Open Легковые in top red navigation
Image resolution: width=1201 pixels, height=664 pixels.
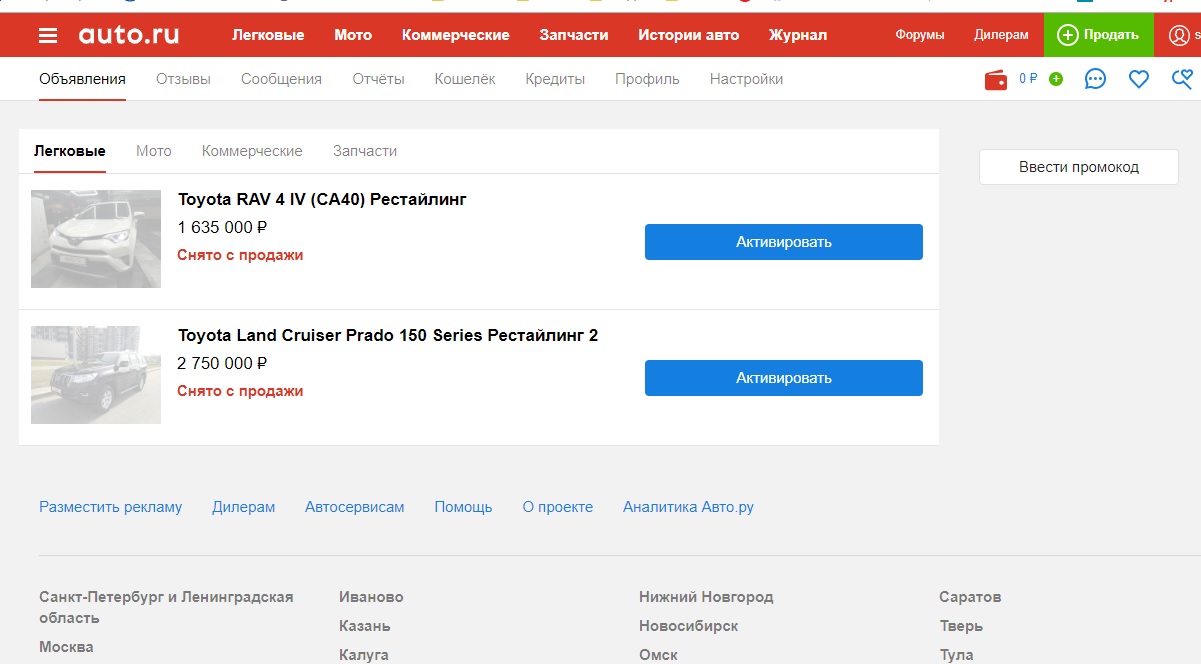pyautogui.click(x=268, y=35)
